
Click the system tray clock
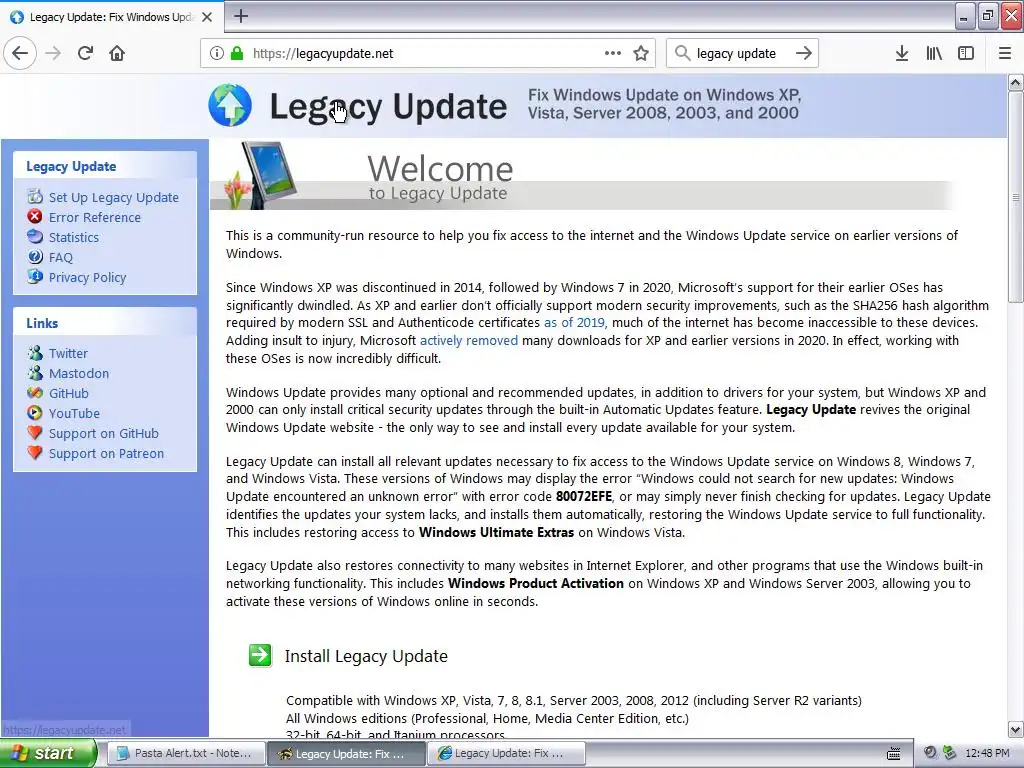pyautogui.click(x=987, y=753)
